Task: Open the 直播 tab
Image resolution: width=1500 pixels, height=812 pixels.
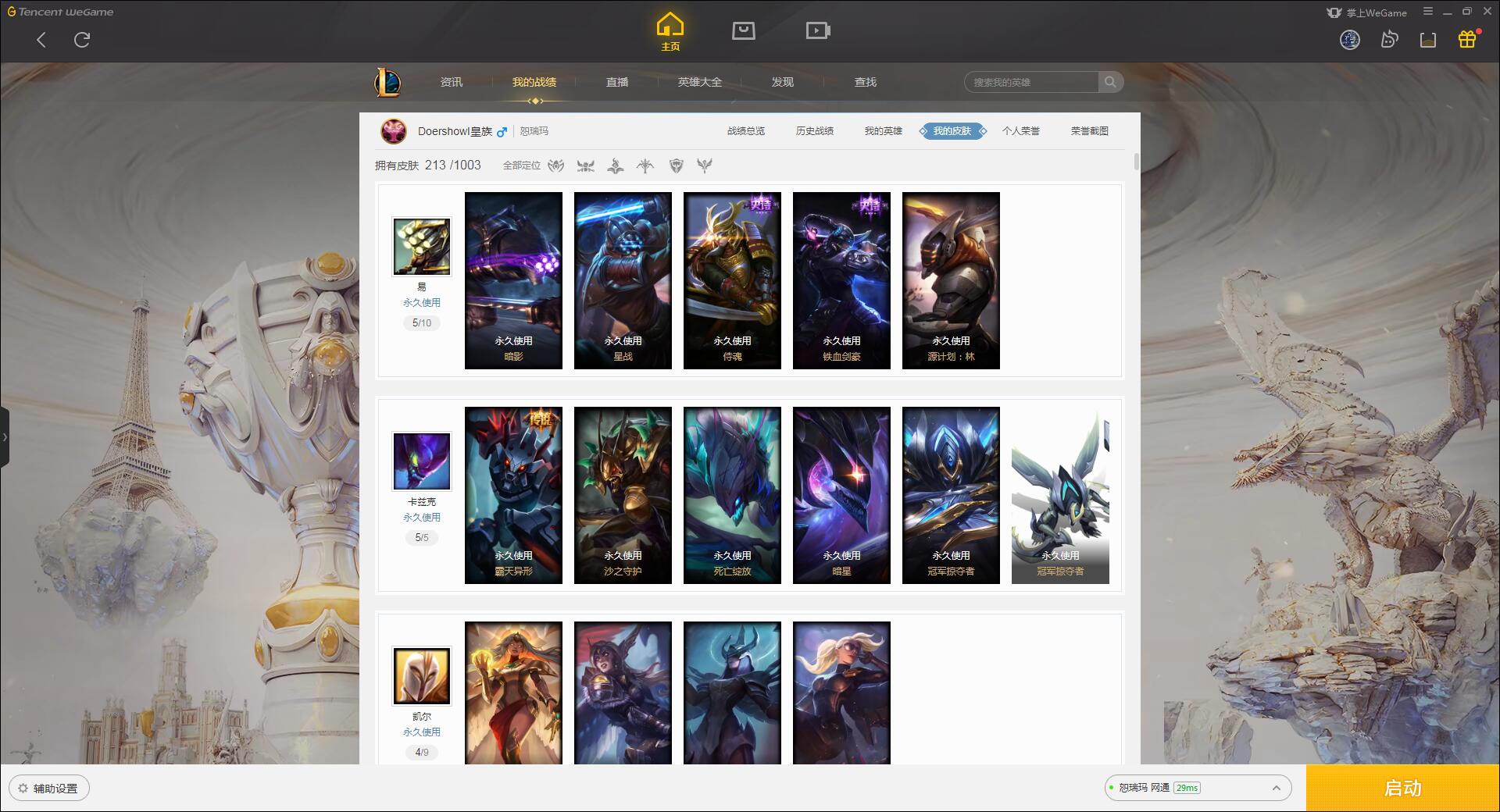Action: 617,82
